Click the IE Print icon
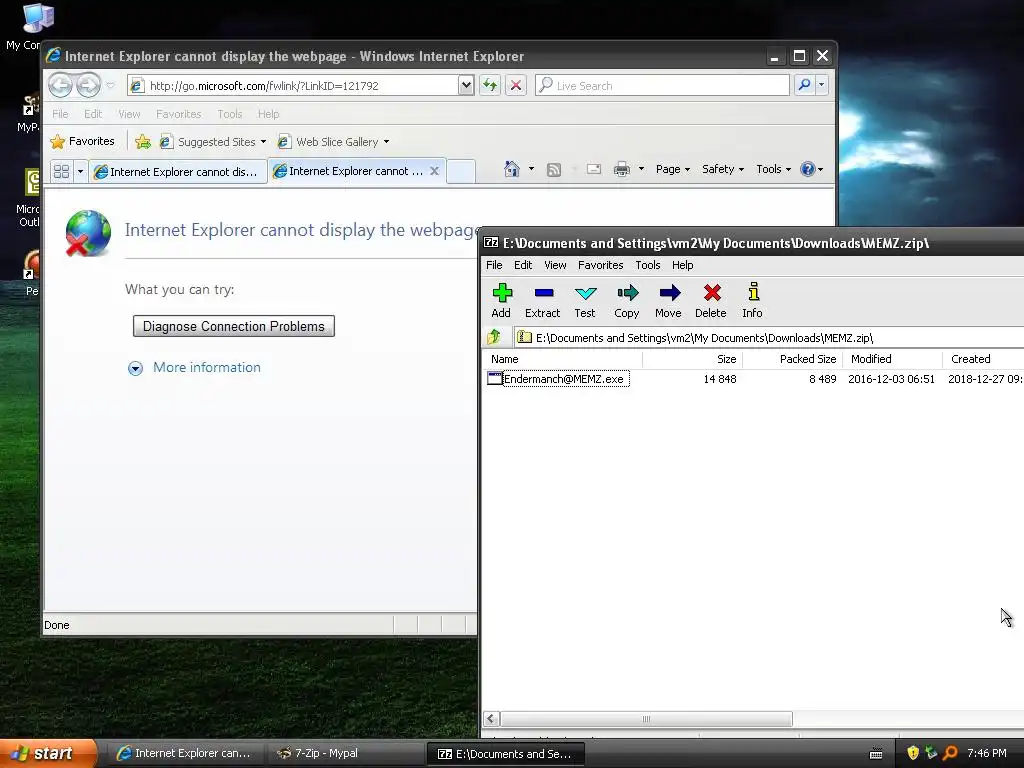This screenshot has width=1024, height=768. 622,169
